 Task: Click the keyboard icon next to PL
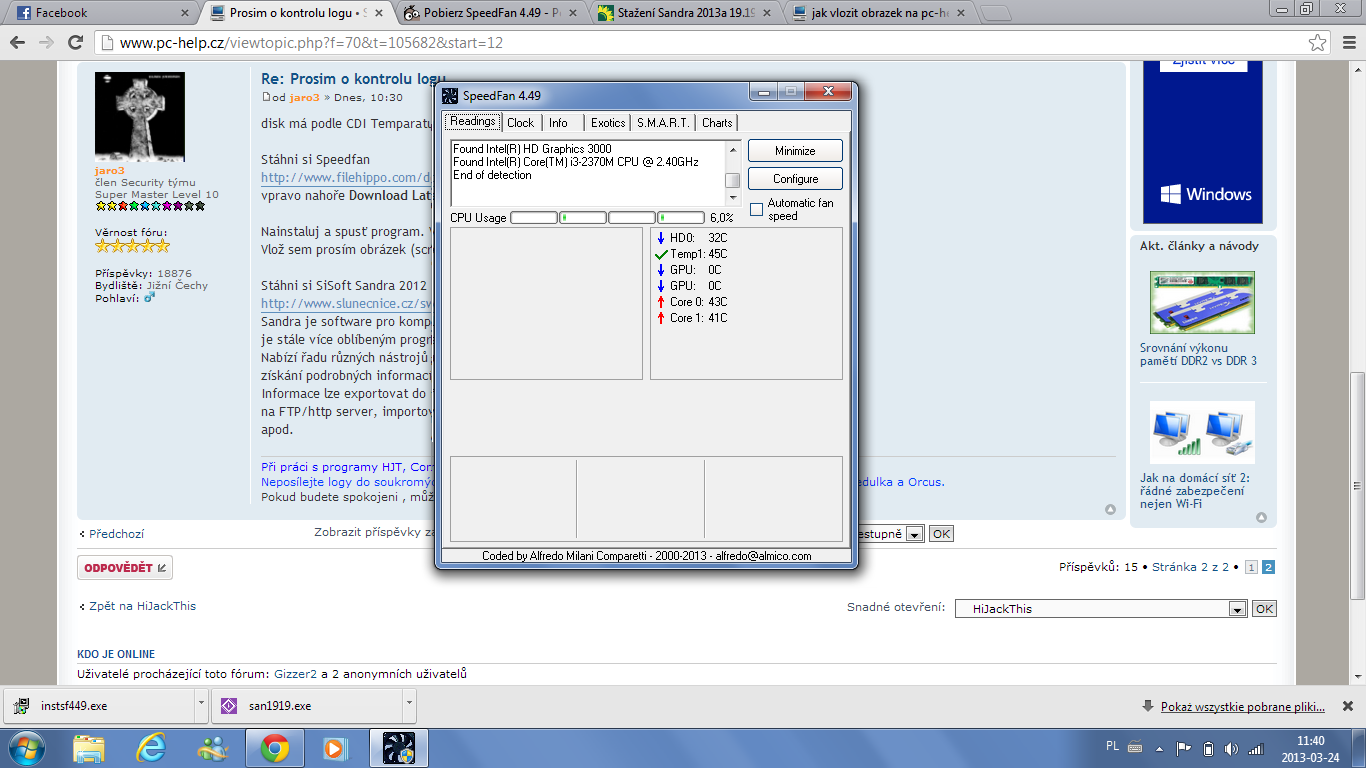(x=1135, y=747)
